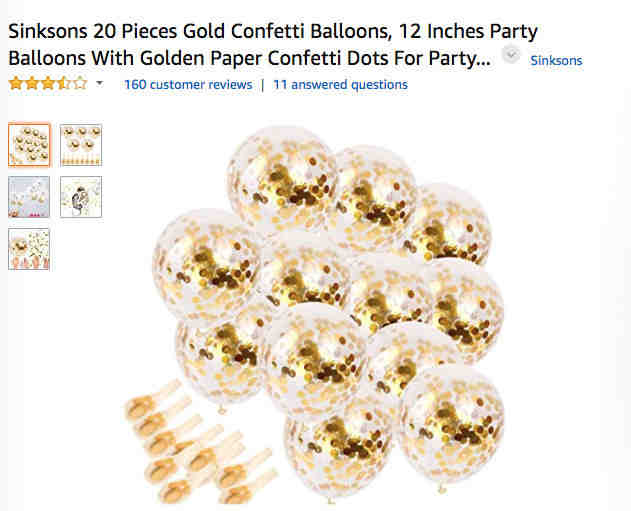
Task: Open the 11 answered questions link
Action: pos(340,84)
